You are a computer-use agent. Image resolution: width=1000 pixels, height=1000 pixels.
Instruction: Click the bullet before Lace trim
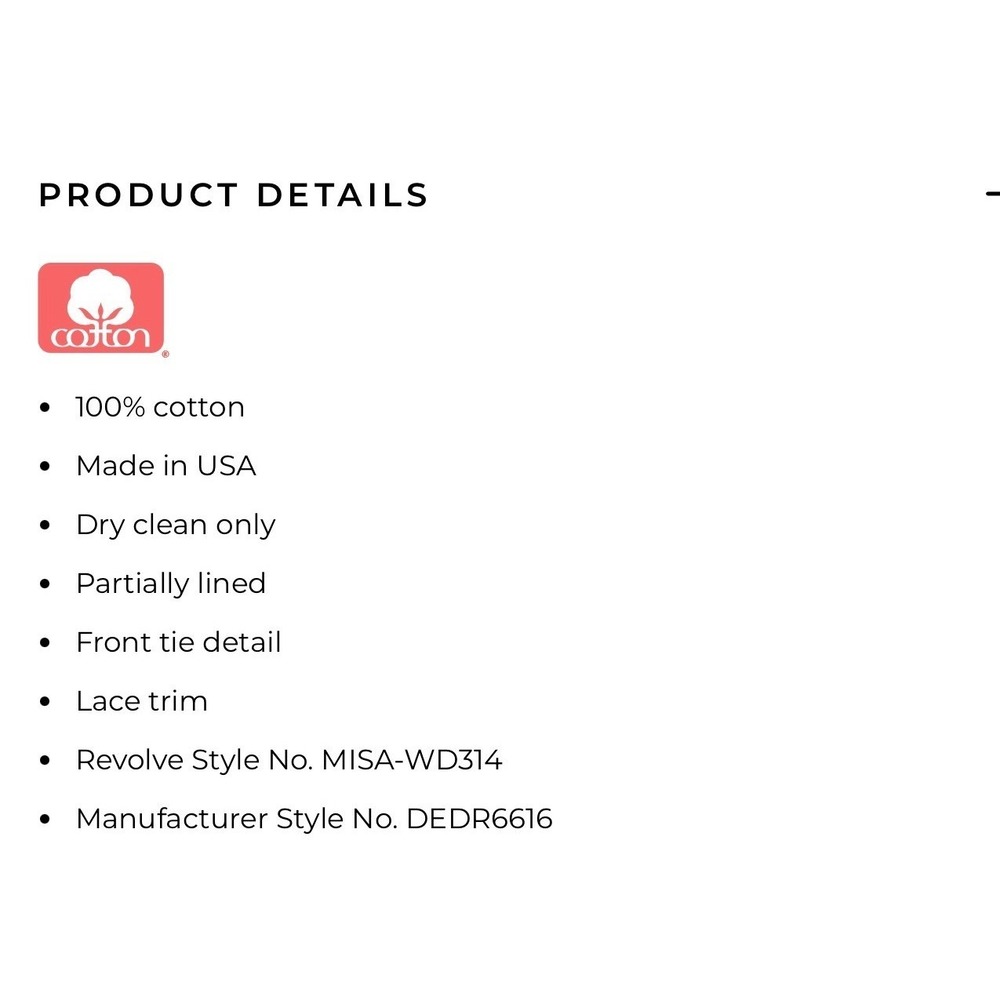point(45,702)
